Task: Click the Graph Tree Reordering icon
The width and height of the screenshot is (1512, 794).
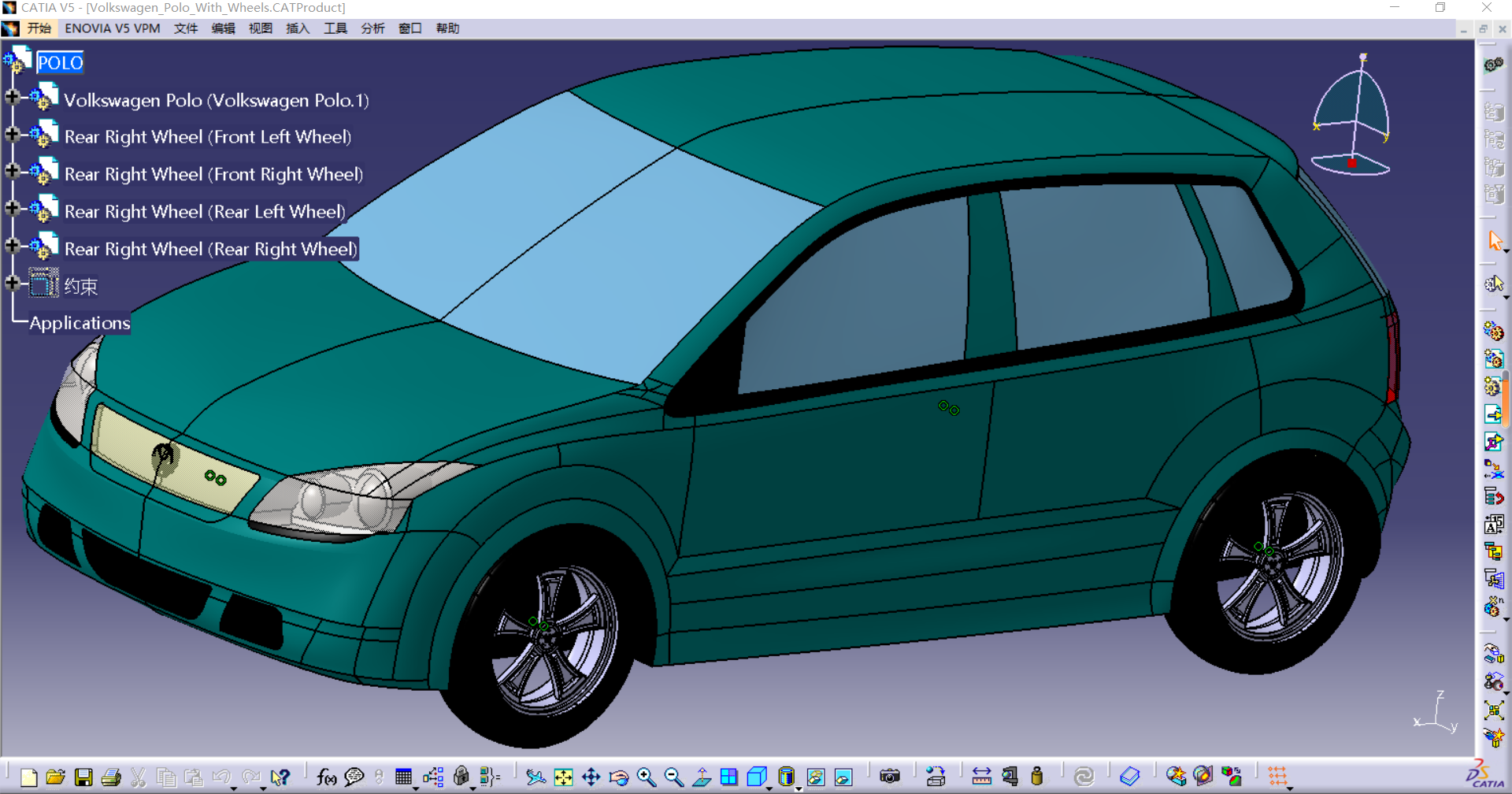Action: pos(1494,496)
